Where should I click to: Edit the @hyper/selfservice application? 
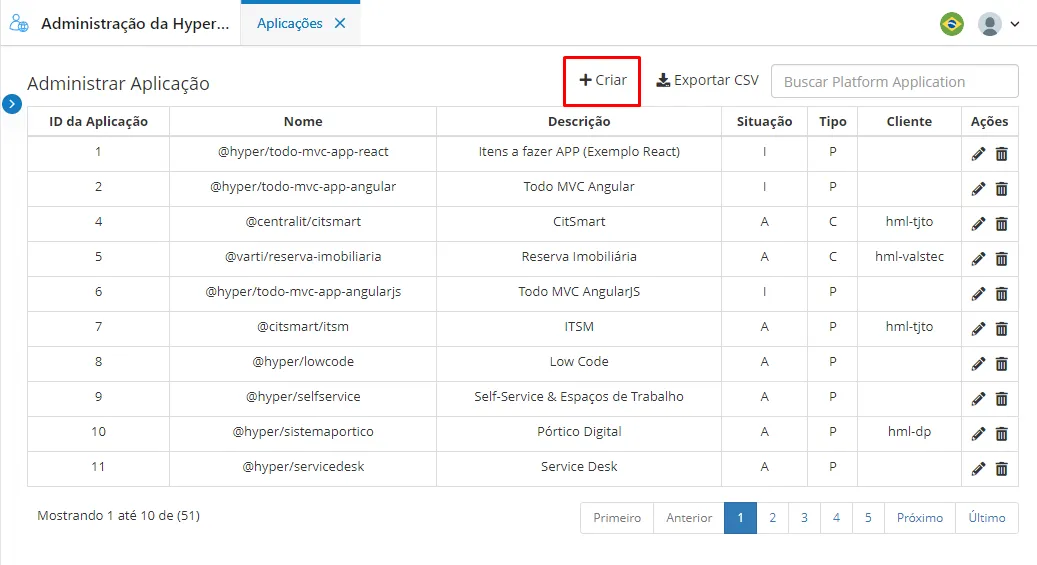[978, 399]
